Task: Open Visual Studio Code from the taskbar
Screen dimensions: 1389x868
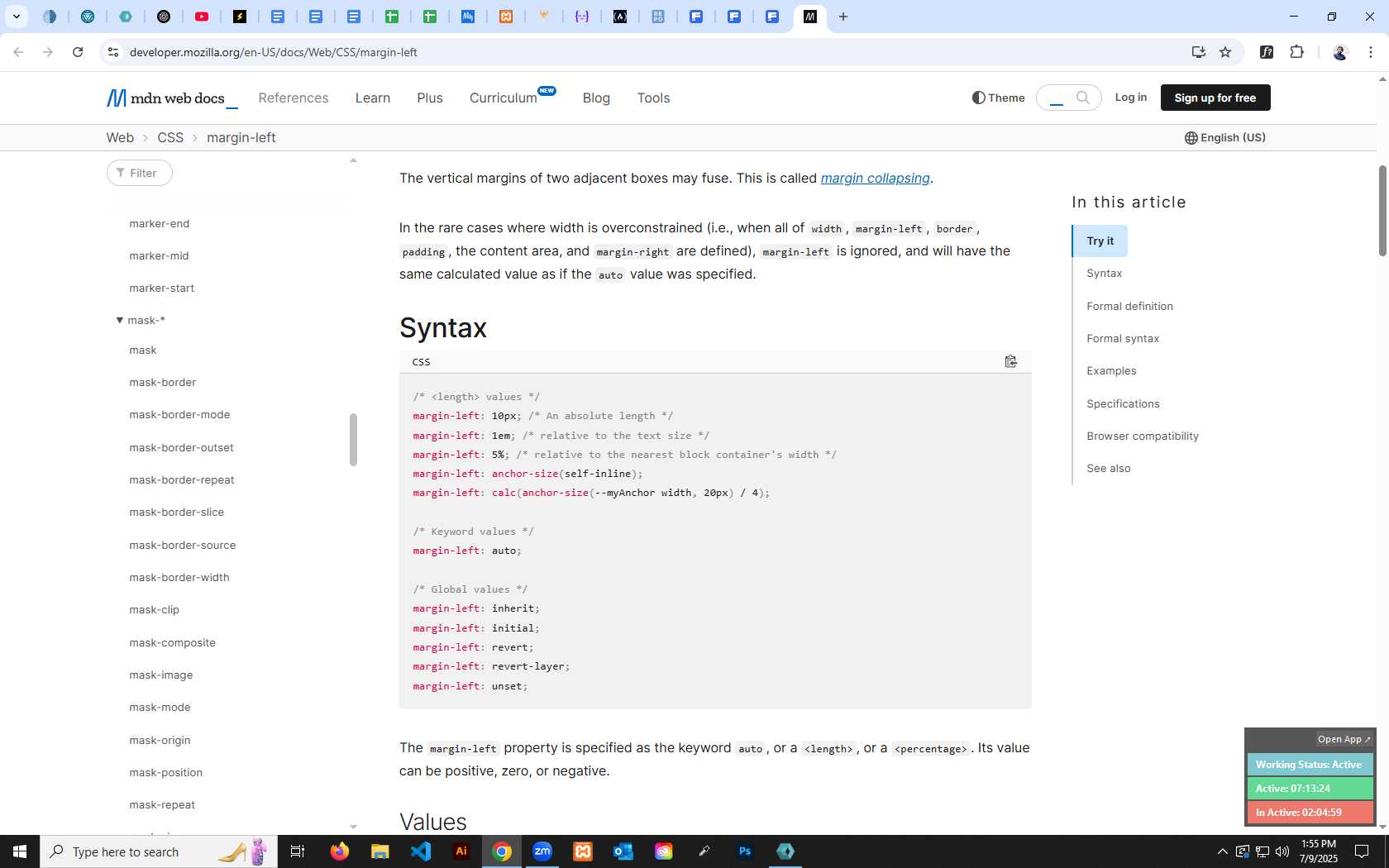Action: click(x=421, y=851)
